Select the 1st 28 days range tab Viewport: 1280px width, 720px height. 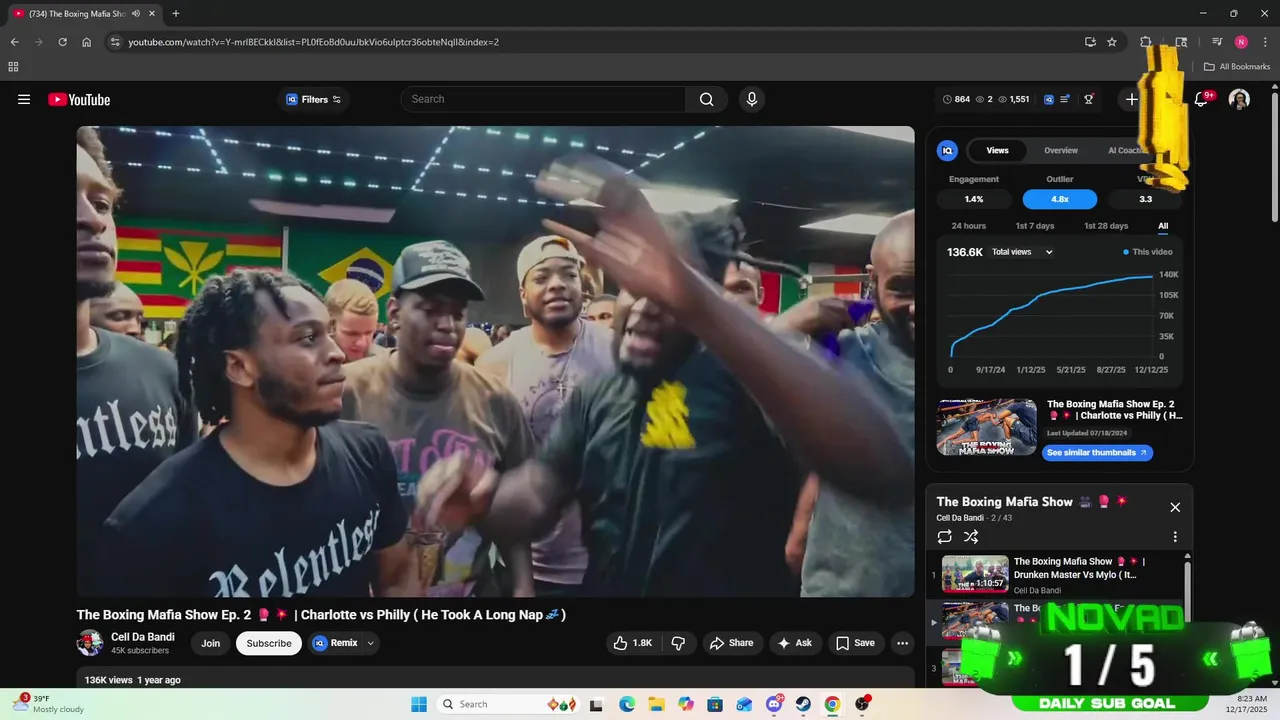click(x=1106, y=226)
